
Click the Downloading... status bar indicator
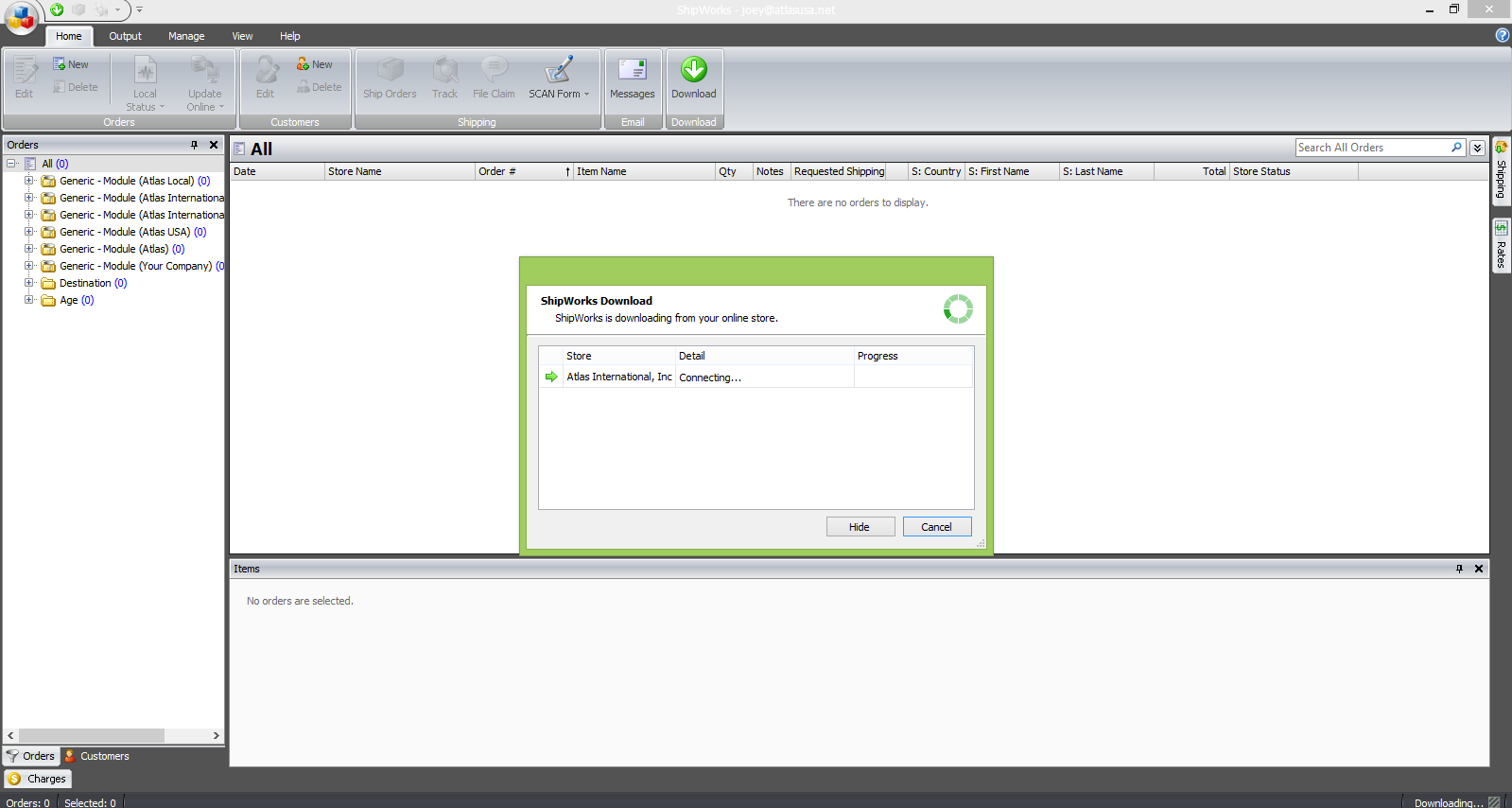[x=1449, y=802]
